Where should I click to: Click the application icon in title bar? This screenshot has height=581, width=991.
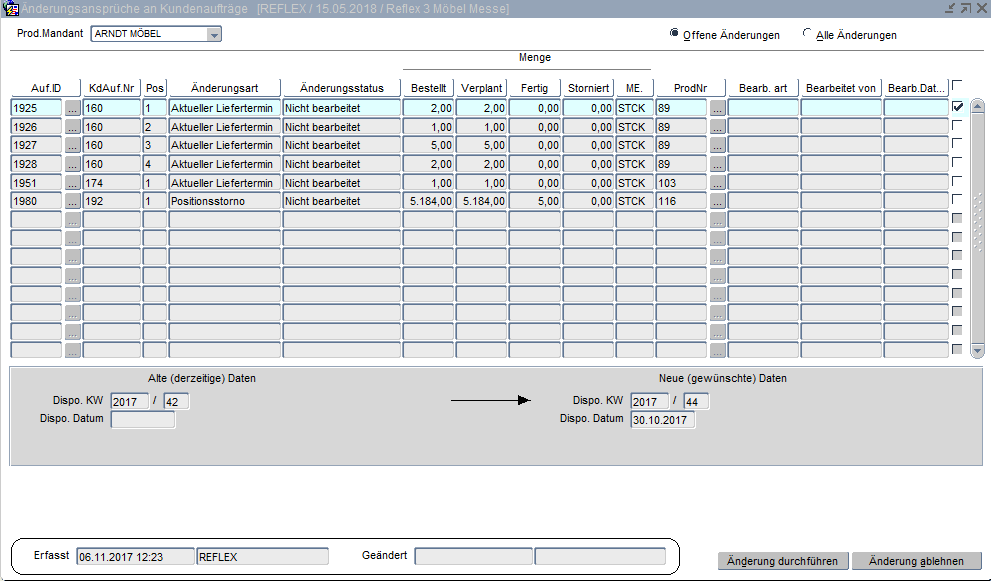[9, 9]
